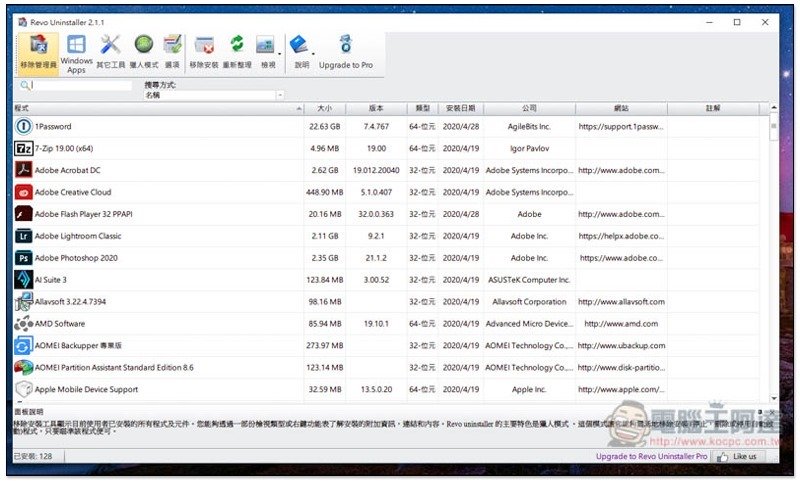
Task: Expand the 說明 (Help) dropdown arrow
Action: [x=313, y=55]
